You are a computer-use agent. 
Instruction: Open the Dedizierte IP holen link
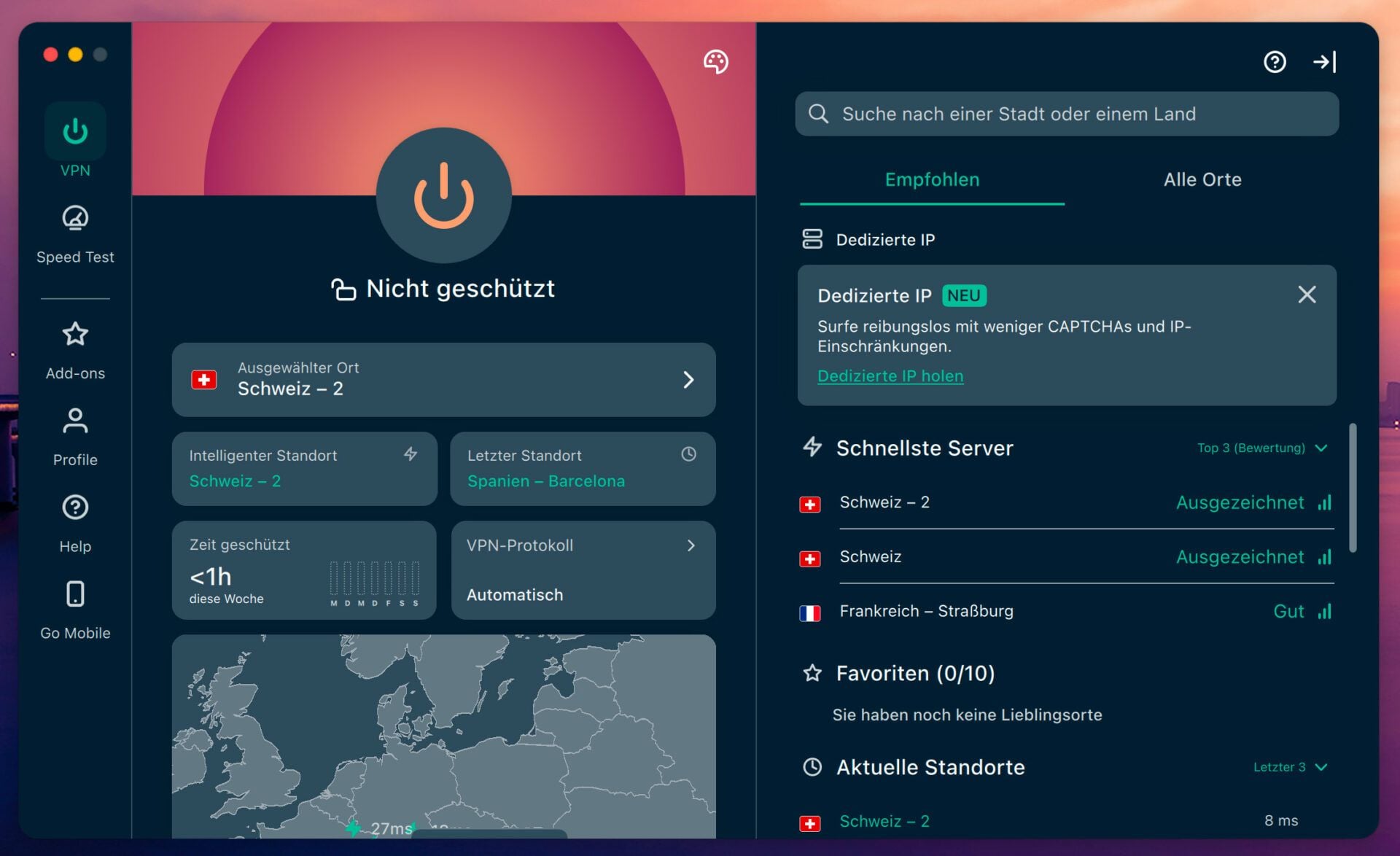tap(890, 376)
